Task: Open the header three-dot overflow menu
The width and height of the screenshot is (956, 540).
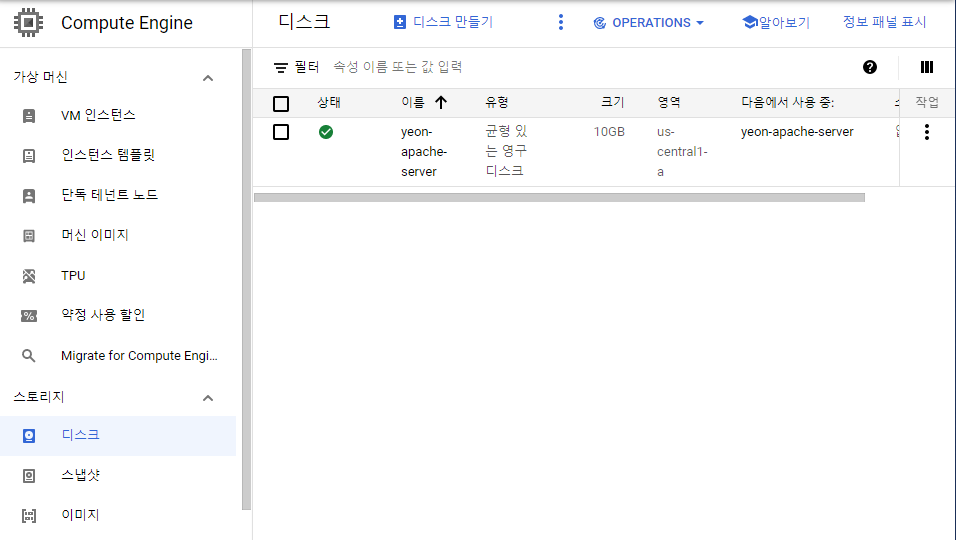Action: pos(561,23)
